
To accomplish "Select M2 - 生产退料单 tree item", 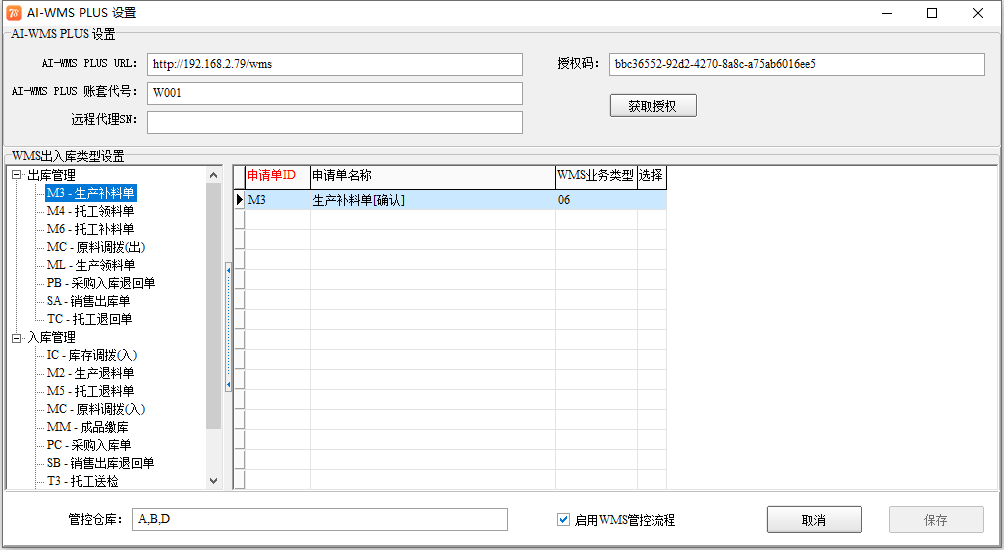I will coord(90,373).
